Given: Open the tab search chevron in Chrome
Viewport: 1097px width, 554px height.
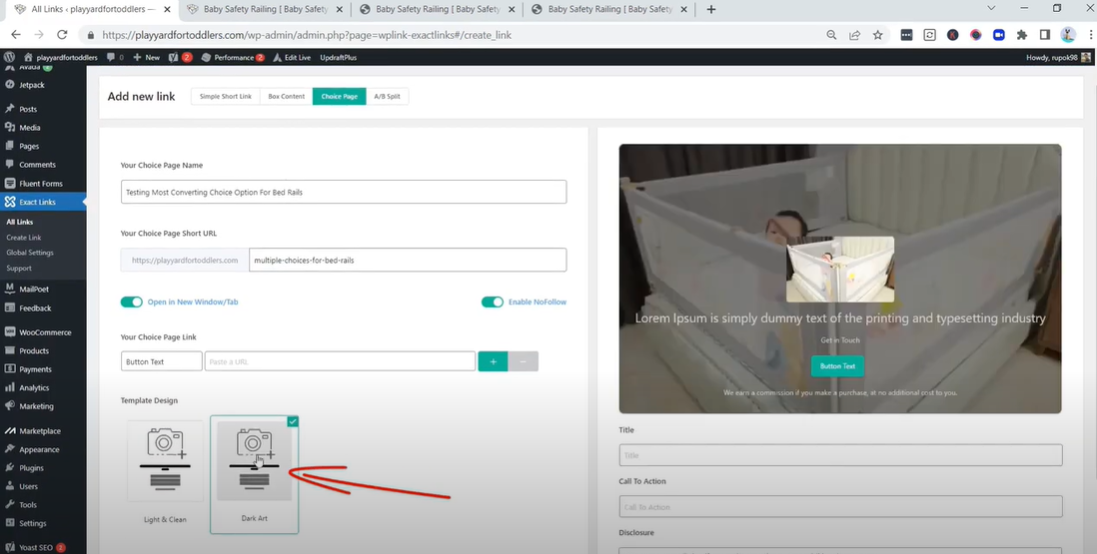Looking at the screenshot, I should (x=991, y=9).
